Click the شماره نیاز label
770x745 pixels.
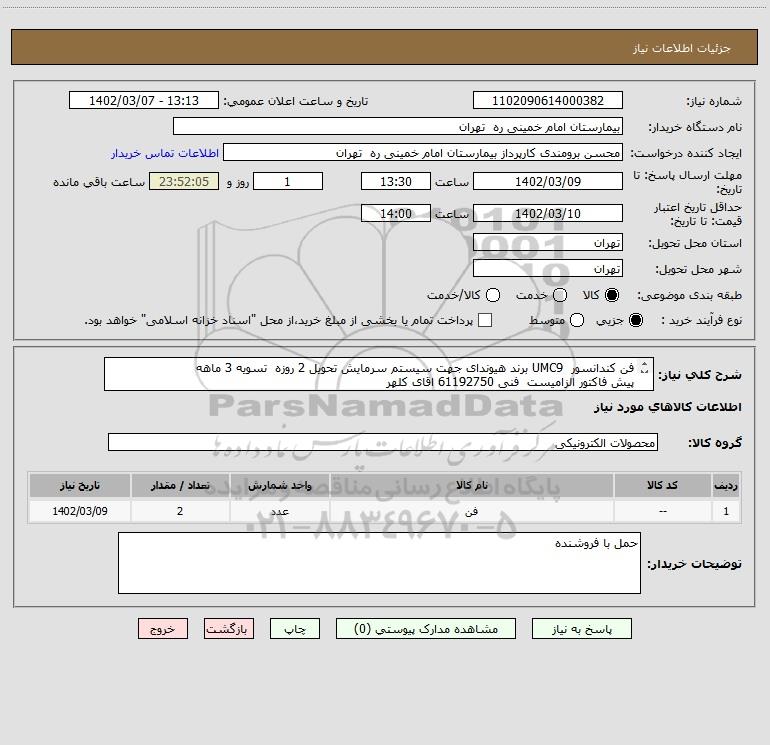click(714, 102)
